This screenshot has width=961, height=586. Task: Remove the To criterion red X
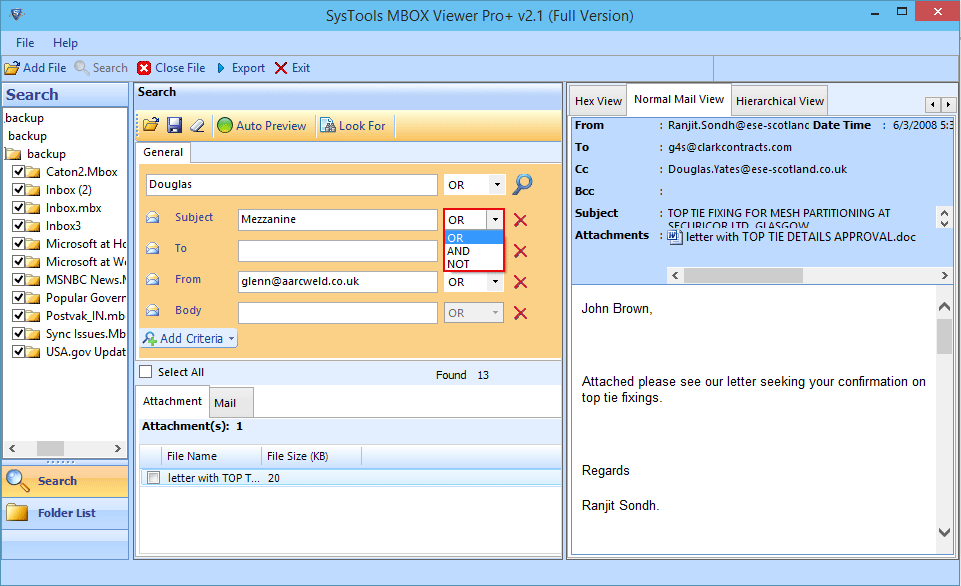coord(520,251)
